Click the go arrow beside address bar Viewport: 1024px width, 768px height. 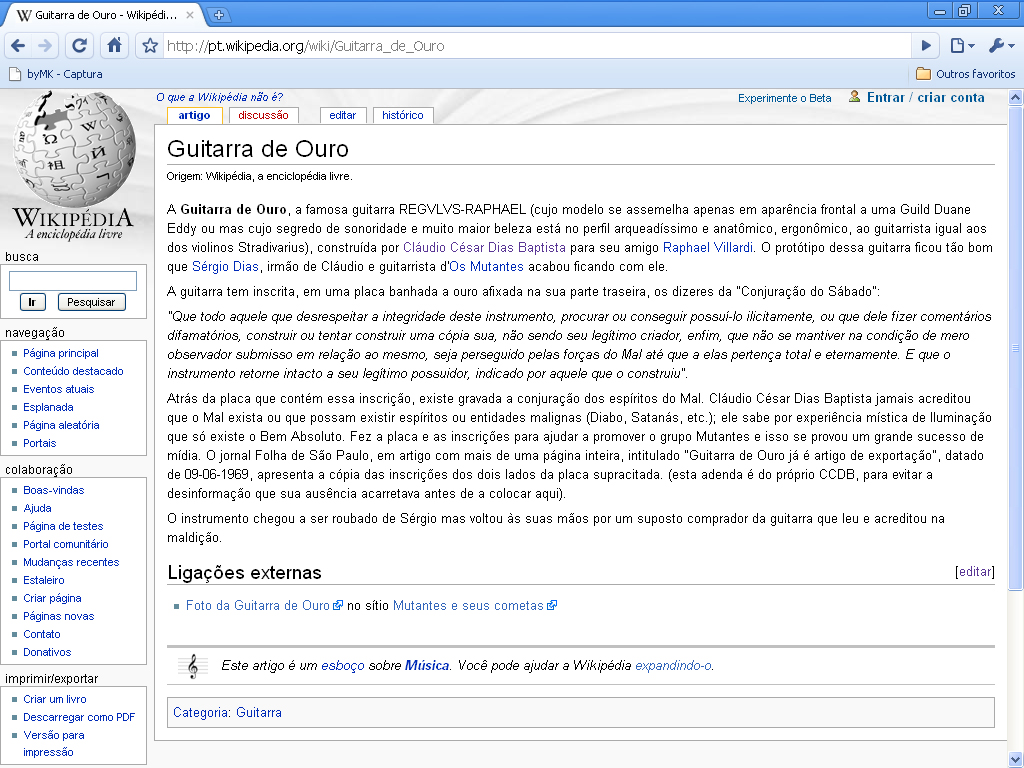(x=926, y=46)
